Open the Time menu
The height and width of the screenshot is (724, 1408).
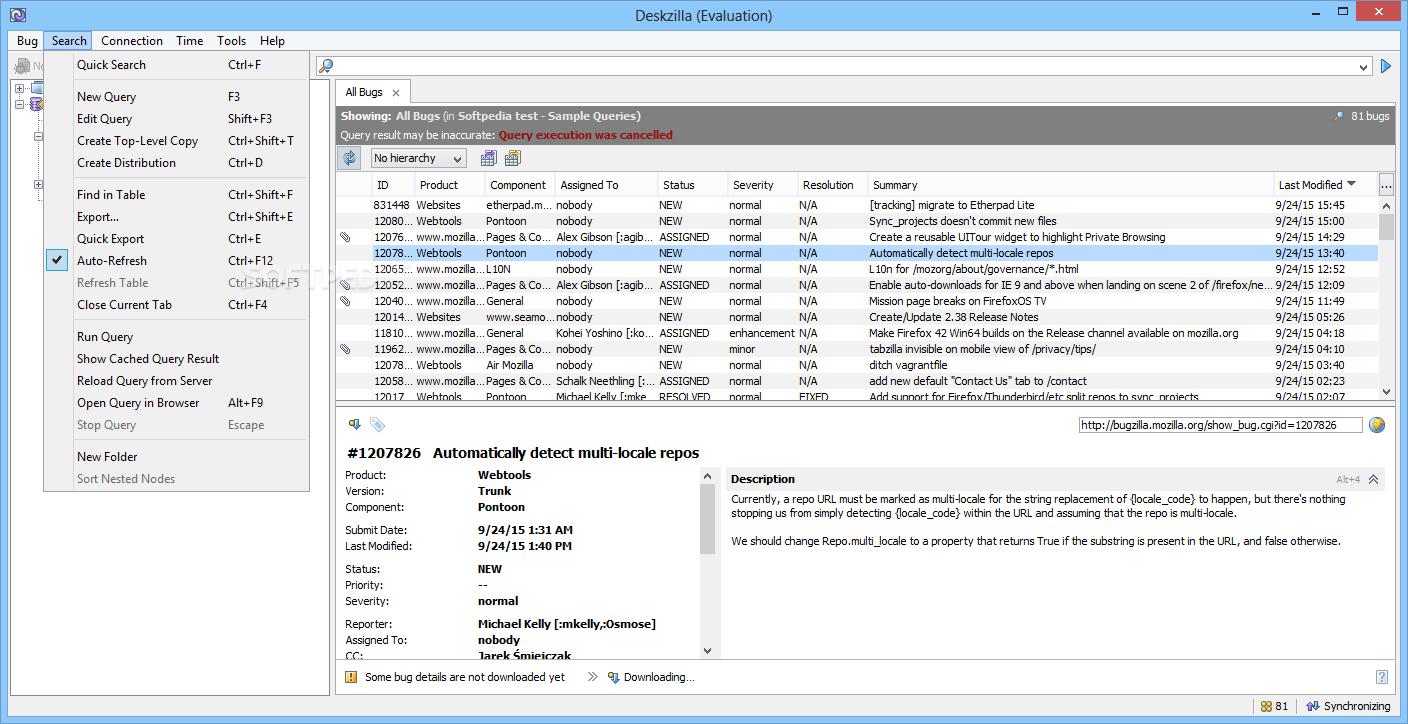190,41
